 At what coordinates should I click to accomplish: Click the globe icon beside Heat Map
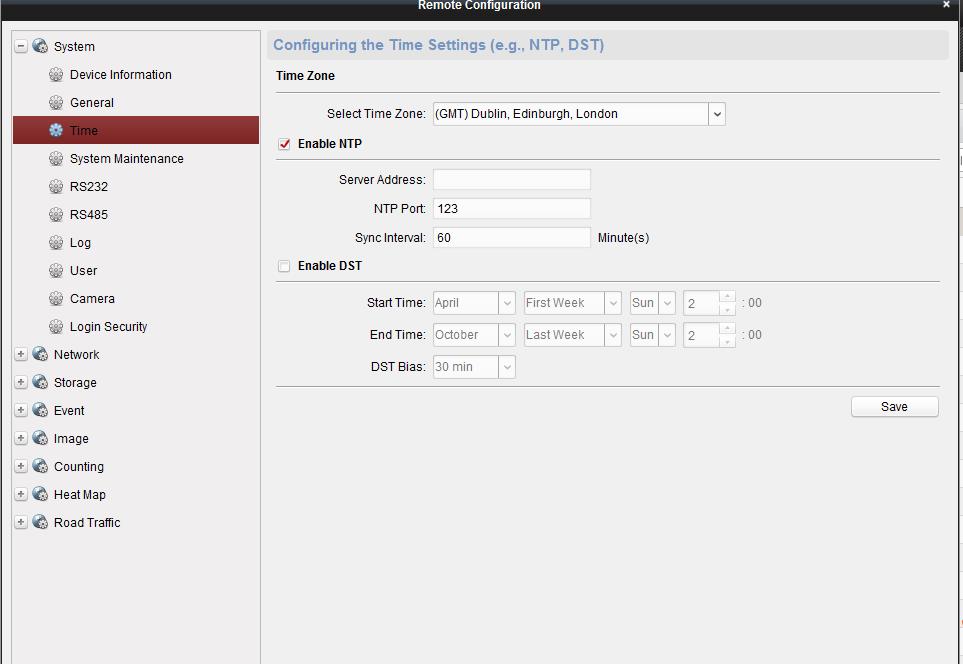pos(40,495)
